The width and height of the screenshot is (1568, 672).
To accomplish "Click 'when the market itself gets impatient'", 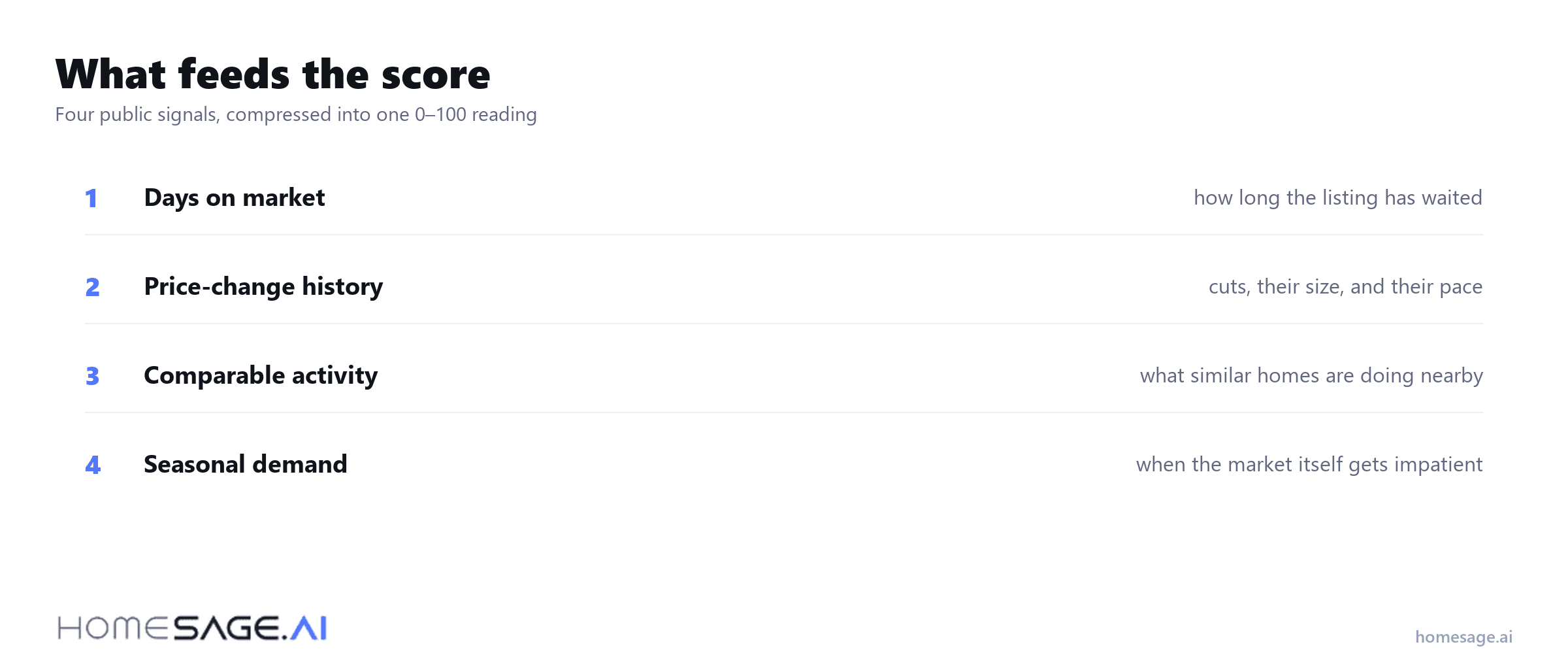I will (x=1309, y=465).
